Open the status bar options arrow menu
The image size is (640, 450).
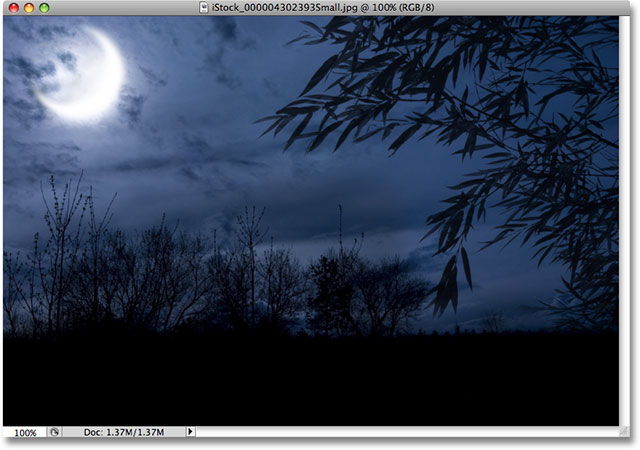click(191, 432)
